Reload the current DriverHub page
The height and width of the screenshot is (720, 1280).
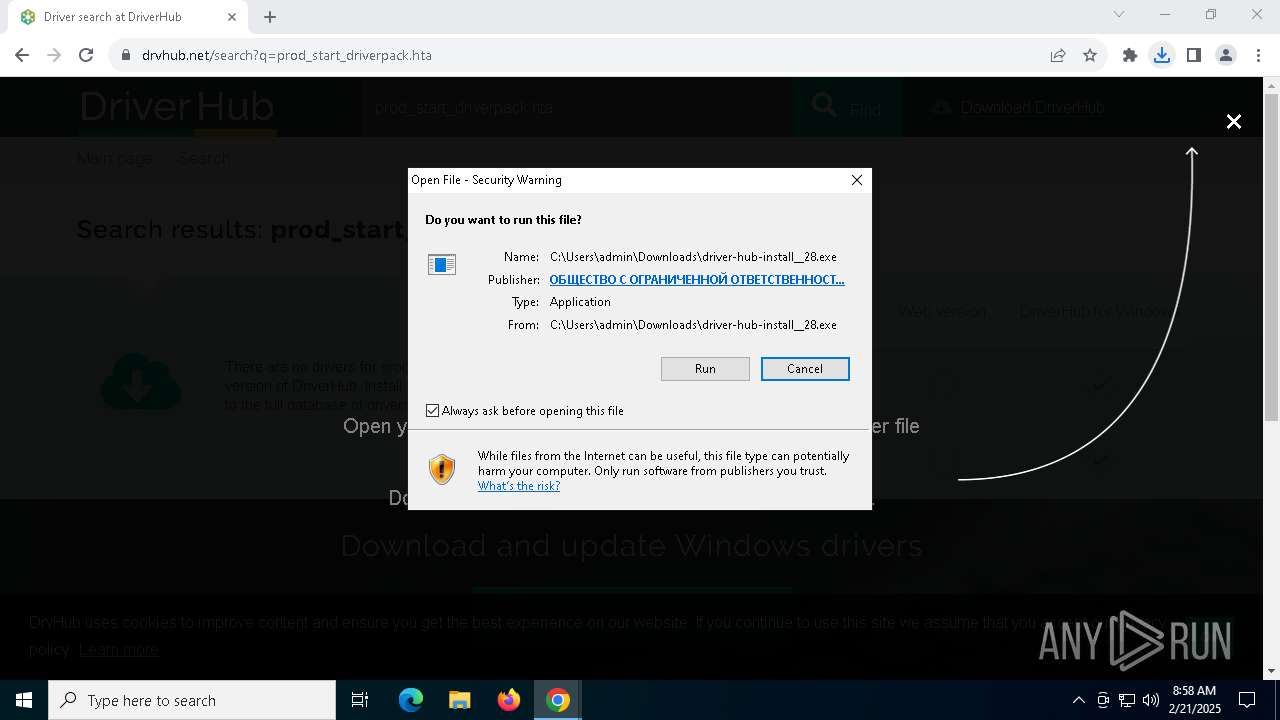click(86, 55)
